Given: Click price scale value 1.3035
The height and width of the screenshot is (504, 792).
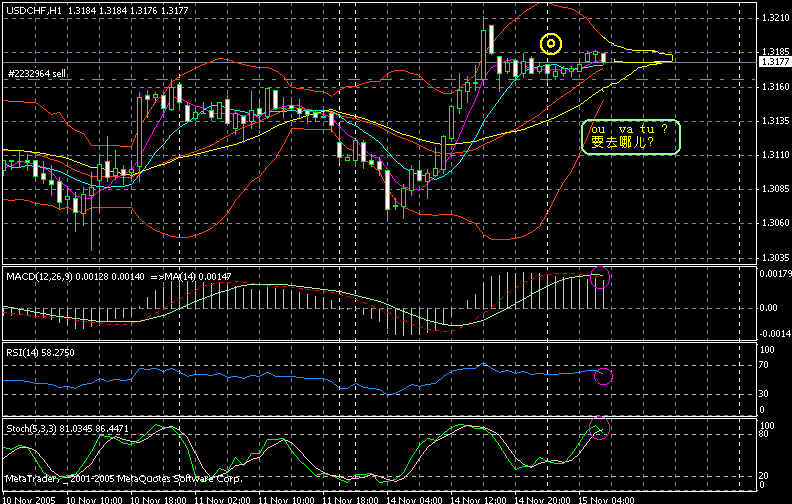Looking at the screenshot, I should pos(775,258).
